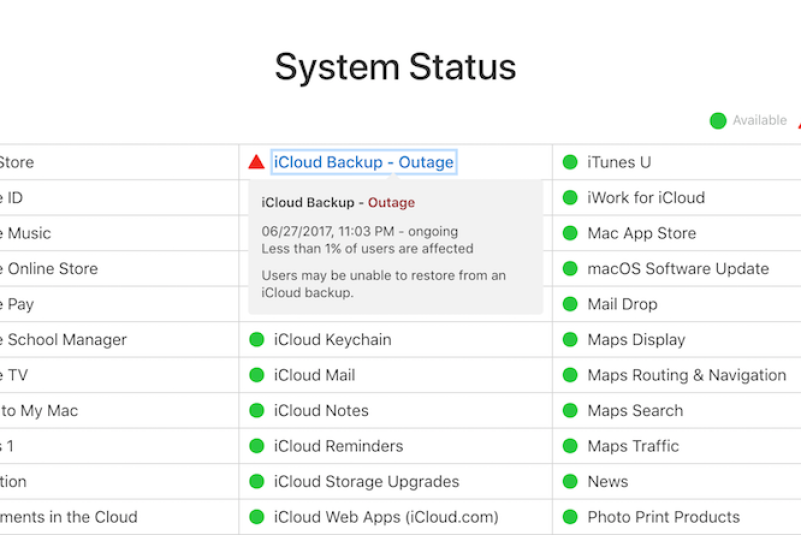Click the outage date 06/27/2017 line

click(360, 231)
